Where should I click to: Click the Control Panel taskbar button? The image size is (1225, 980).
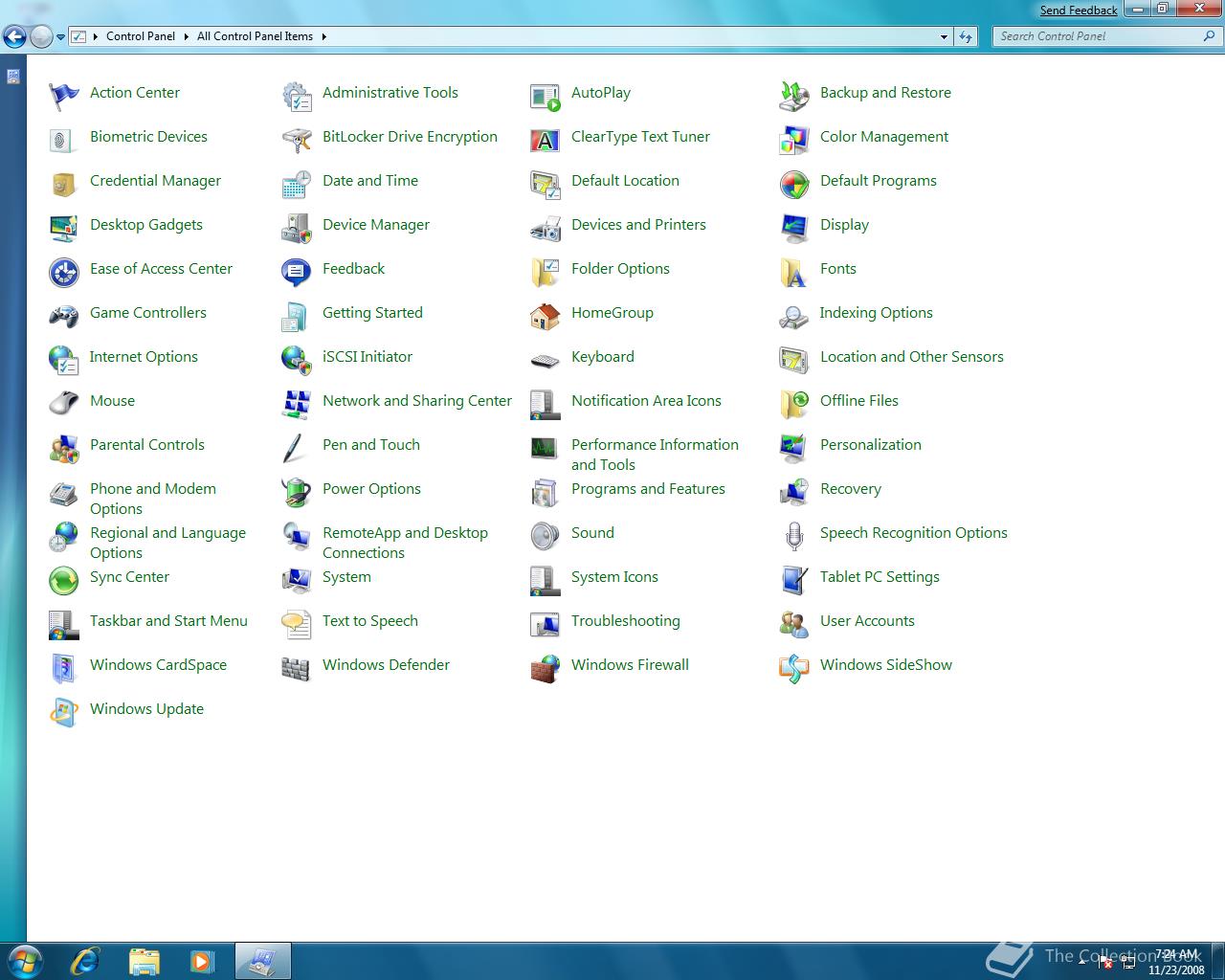262,960
